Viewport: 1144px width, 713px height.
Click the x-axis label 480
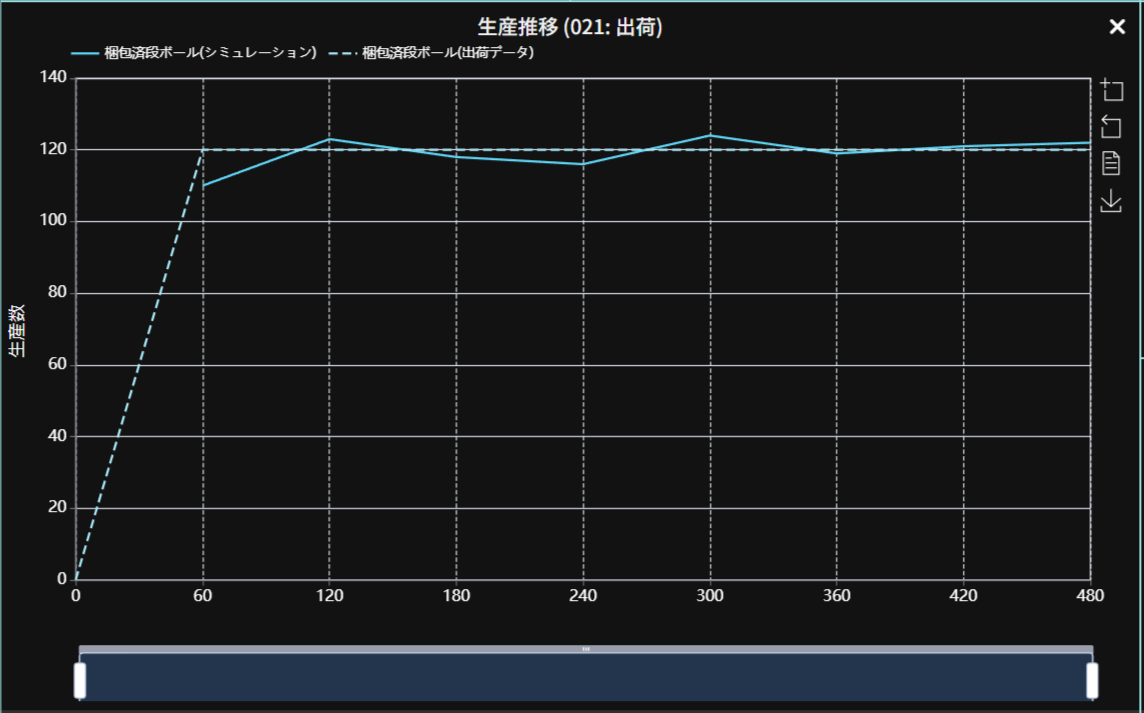pyautogui.click(x=1089, y=596)
